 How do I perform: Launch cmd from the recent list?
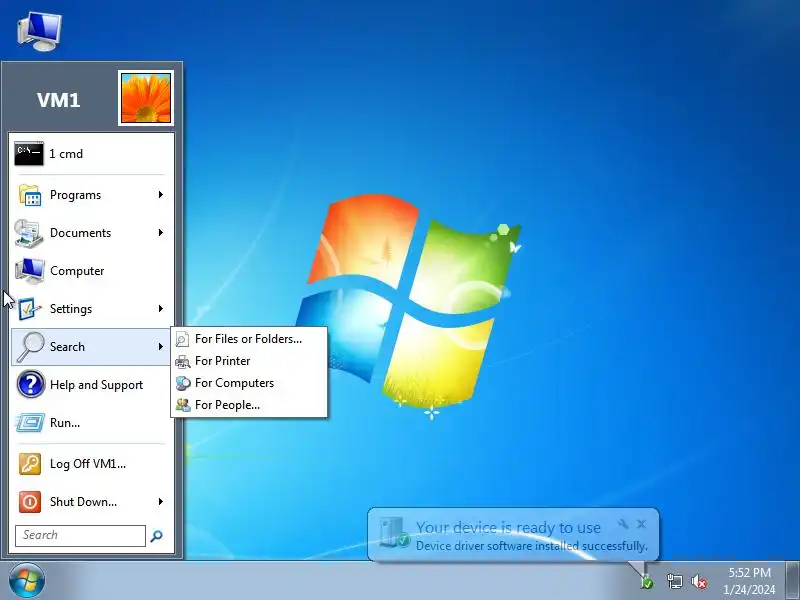coord(91,154)
